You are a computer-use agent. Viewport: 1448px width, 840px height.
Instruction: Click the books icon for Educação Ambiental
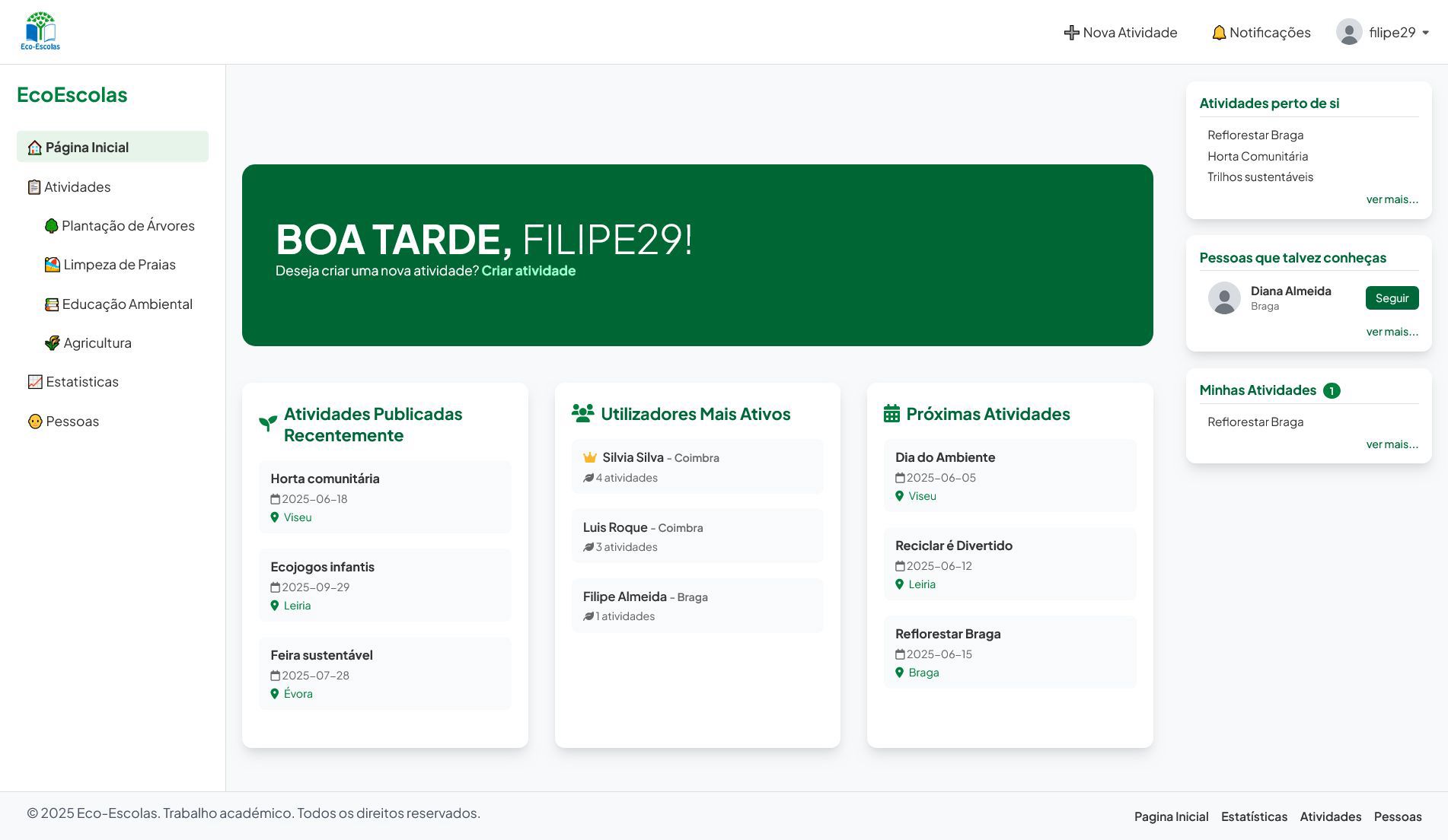[52, 304]
